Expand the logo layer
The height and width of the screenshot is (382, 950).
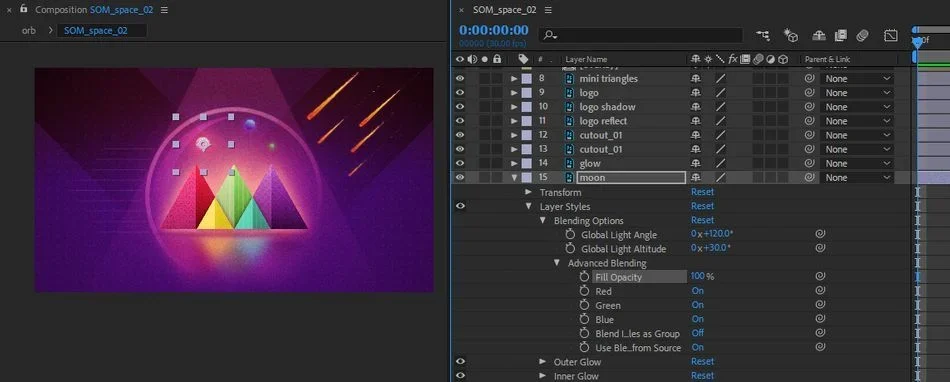point(514,93)
